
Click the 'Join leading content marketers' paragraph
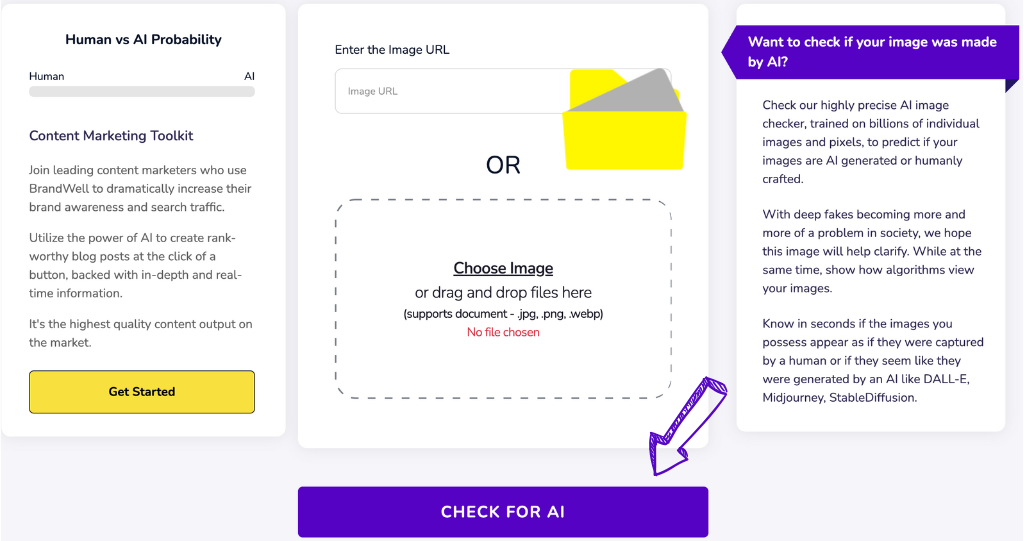pos(140,189)
